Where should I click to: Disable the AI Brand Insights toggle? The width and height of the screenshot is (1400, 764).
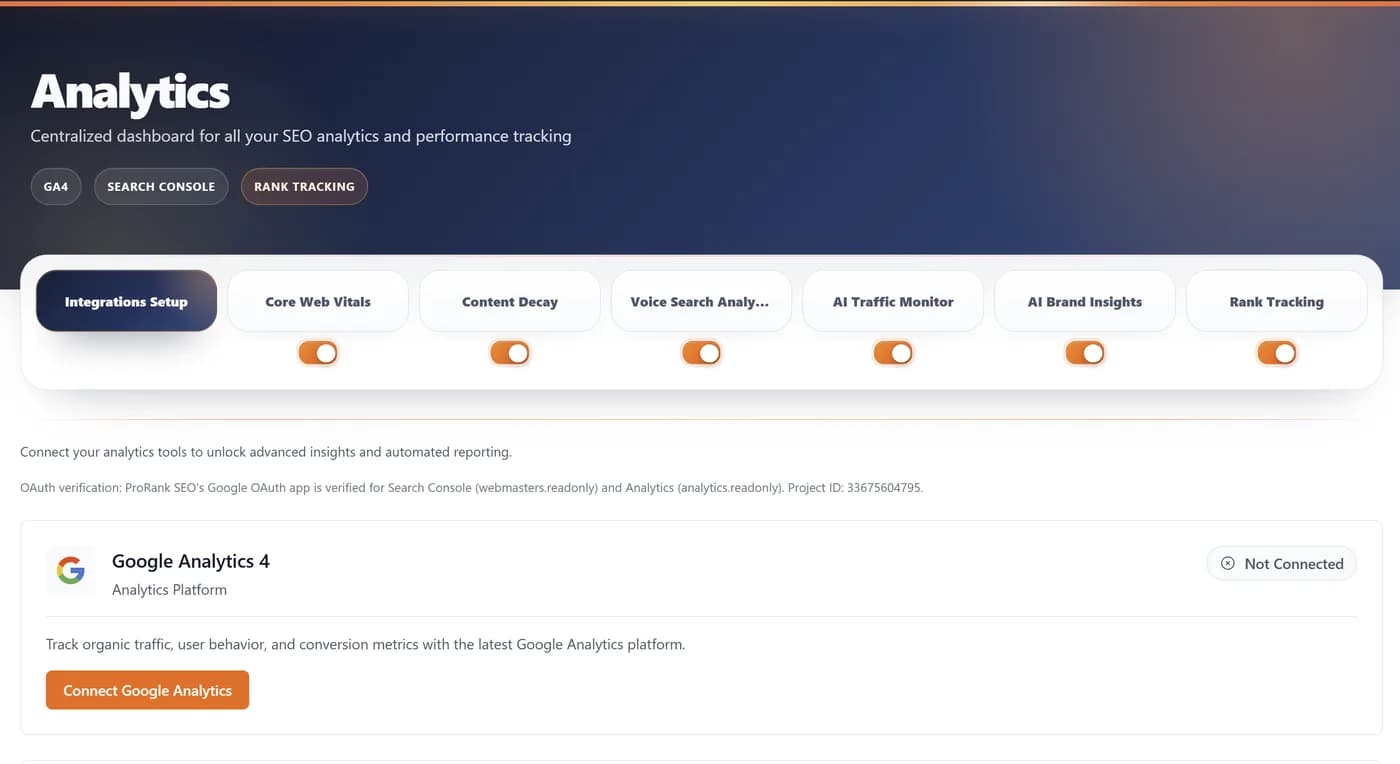coord(1085,353)
